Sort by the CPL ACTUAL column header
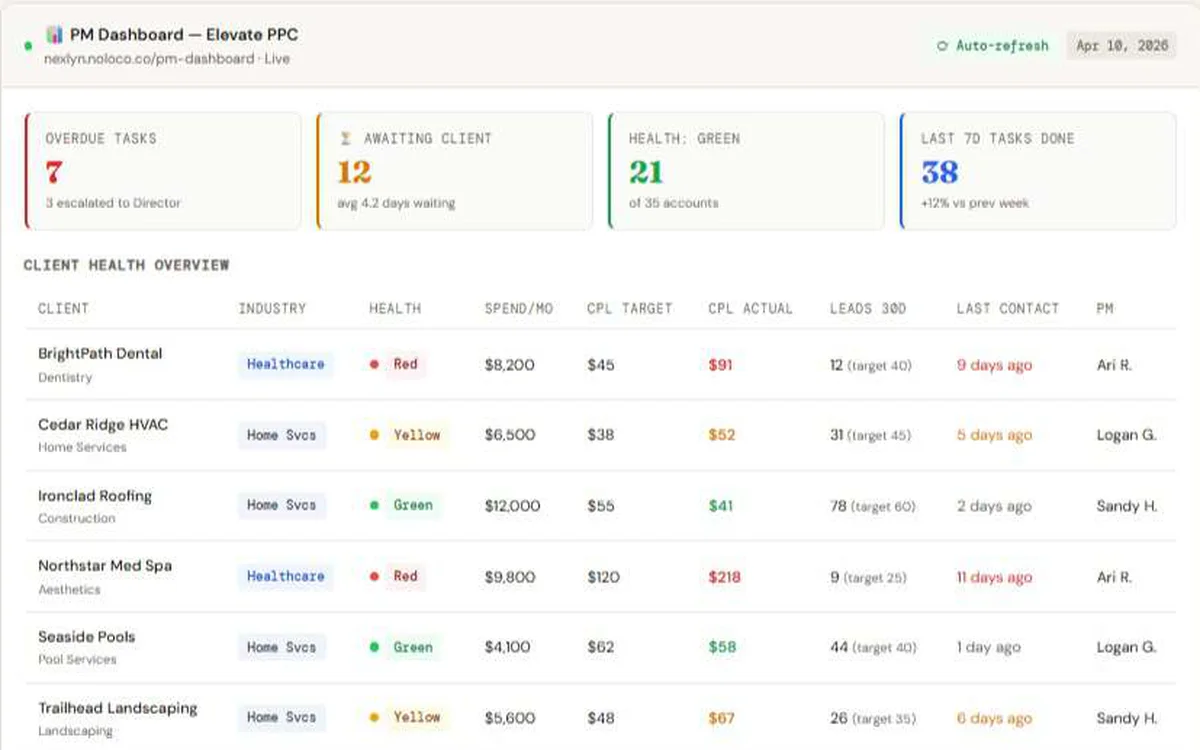This screenshot has height=750, width=1200. (750, 309)
